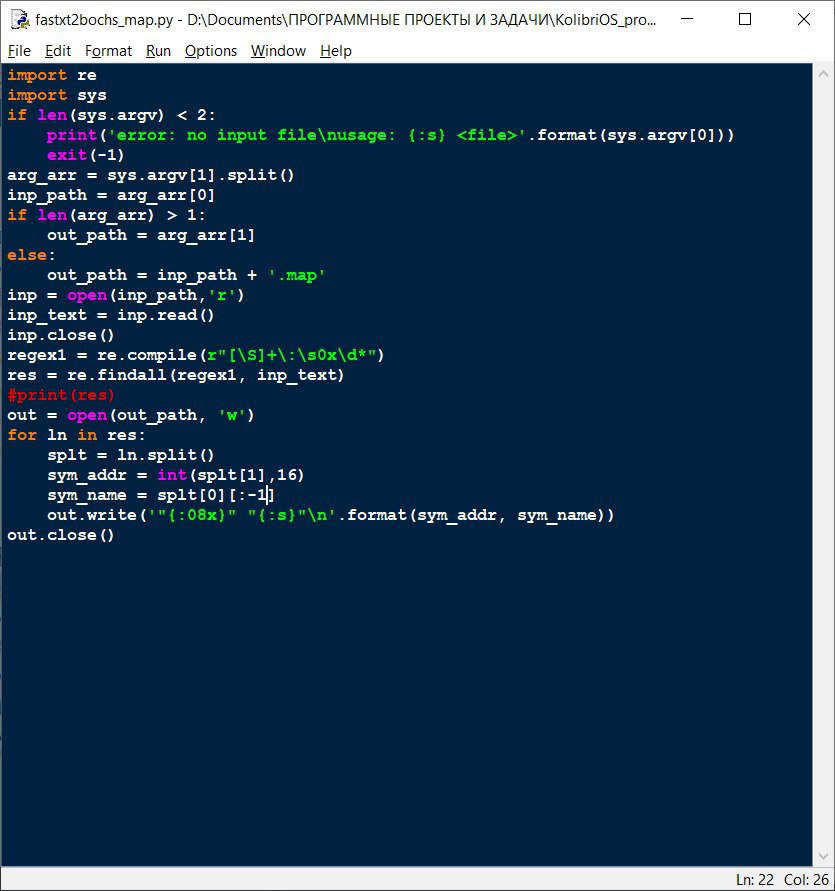Click the Python IDLE icon in title bar
Image resolution: width=835 pixels, height=891 pixels.
tap(20, 19)
